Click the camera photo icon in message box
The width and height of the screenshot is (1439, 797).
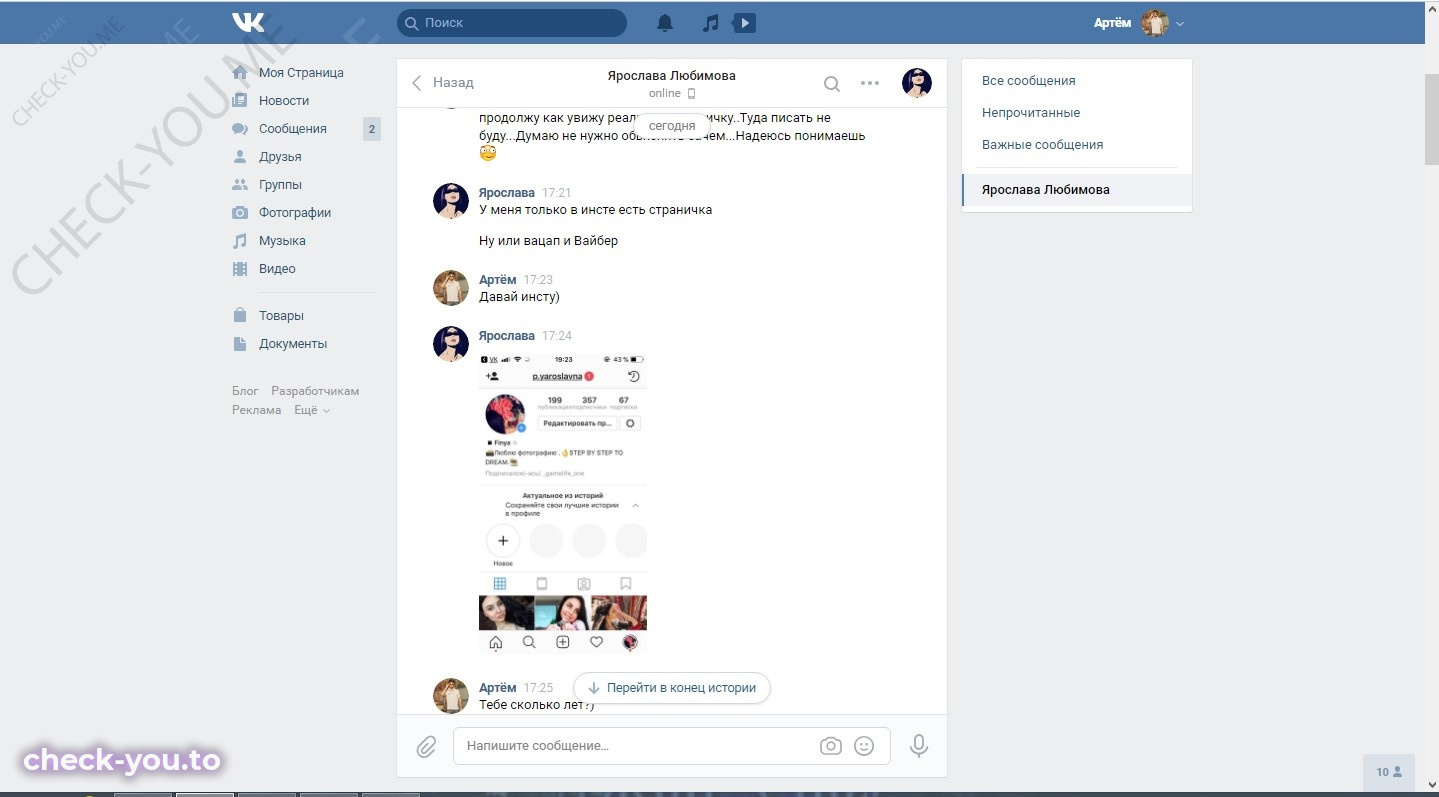(x=830, y=746)
